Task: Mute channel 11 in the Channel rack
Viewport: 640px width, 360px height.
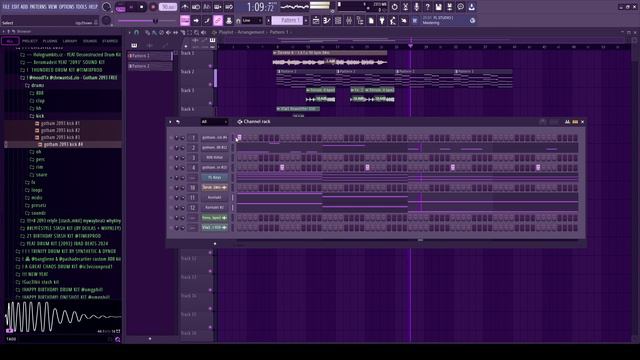Action: pyautogui.click(x=171, y=198)
